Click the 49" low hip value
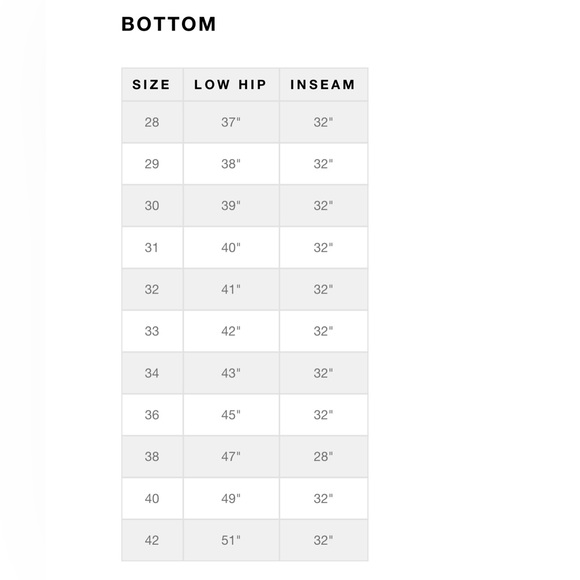580x580 pixels. (231, 498)
